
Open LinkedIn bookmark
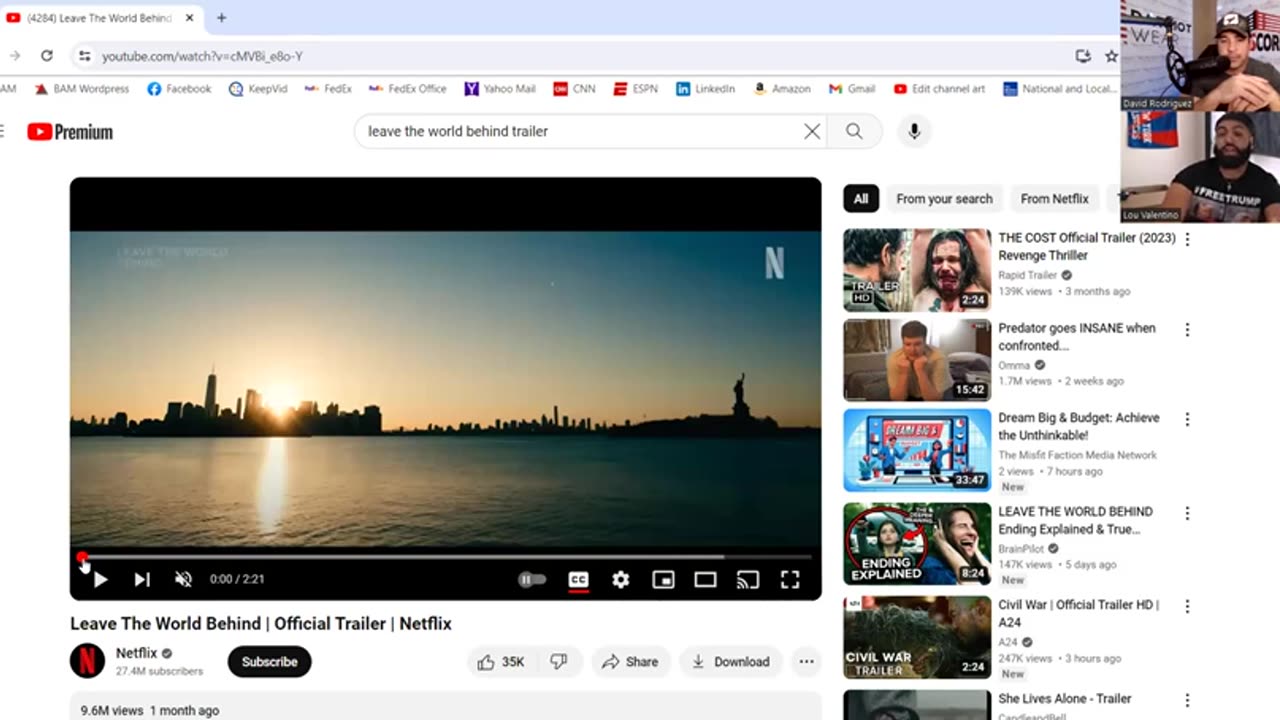point(705,89)
